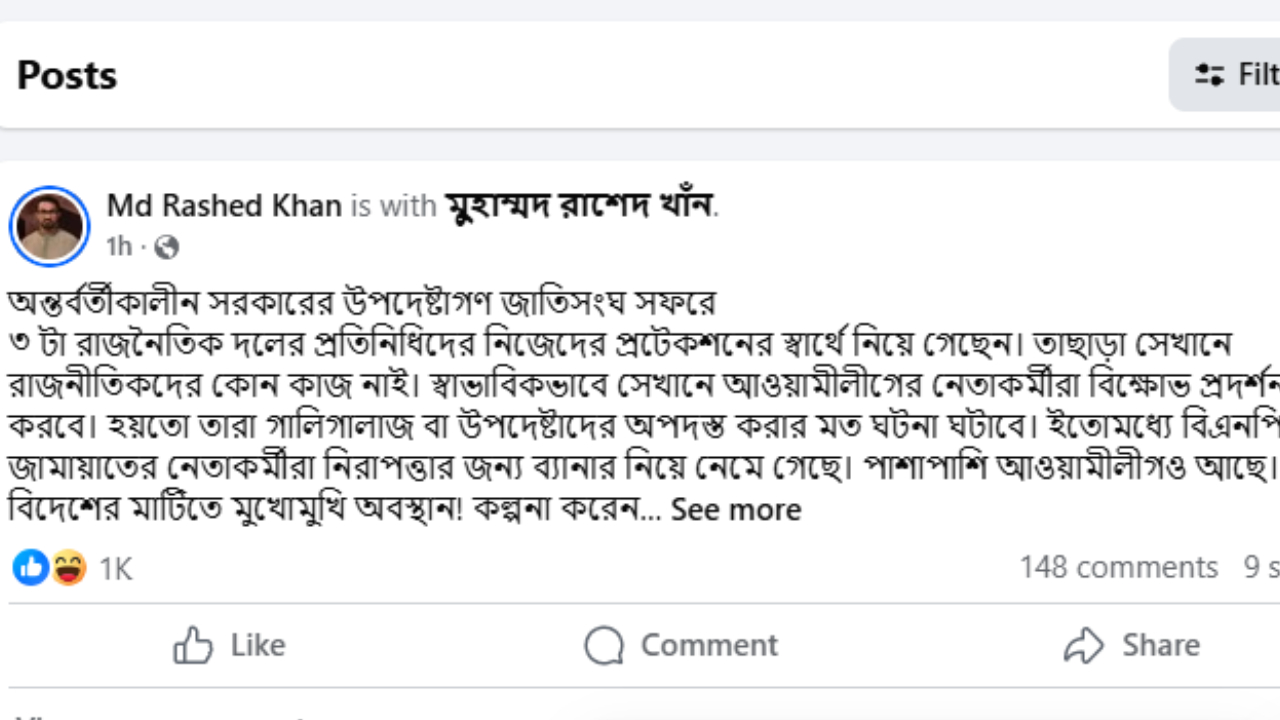Click the Haha laughing reaction emoji
This screenshot has height=720, width=1280.
coord(68,568)
